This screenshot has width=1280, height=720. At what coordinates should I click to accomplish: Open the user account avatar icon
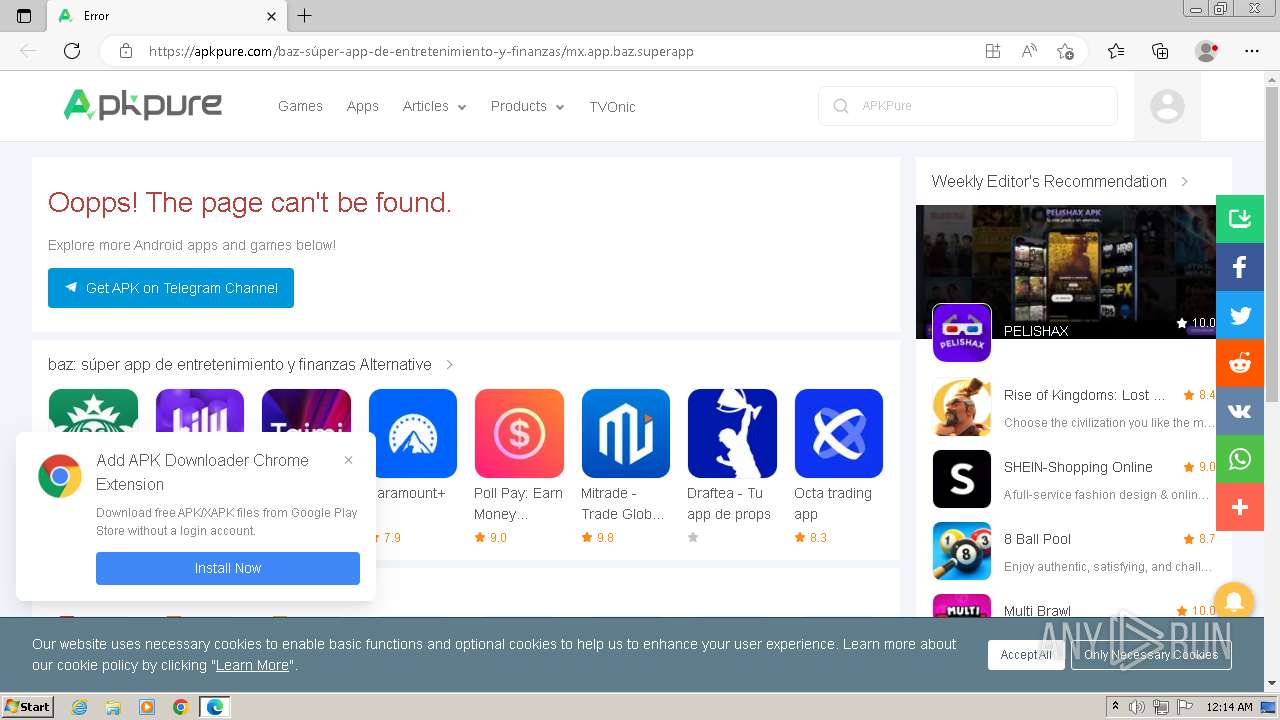pos(1167,106)
